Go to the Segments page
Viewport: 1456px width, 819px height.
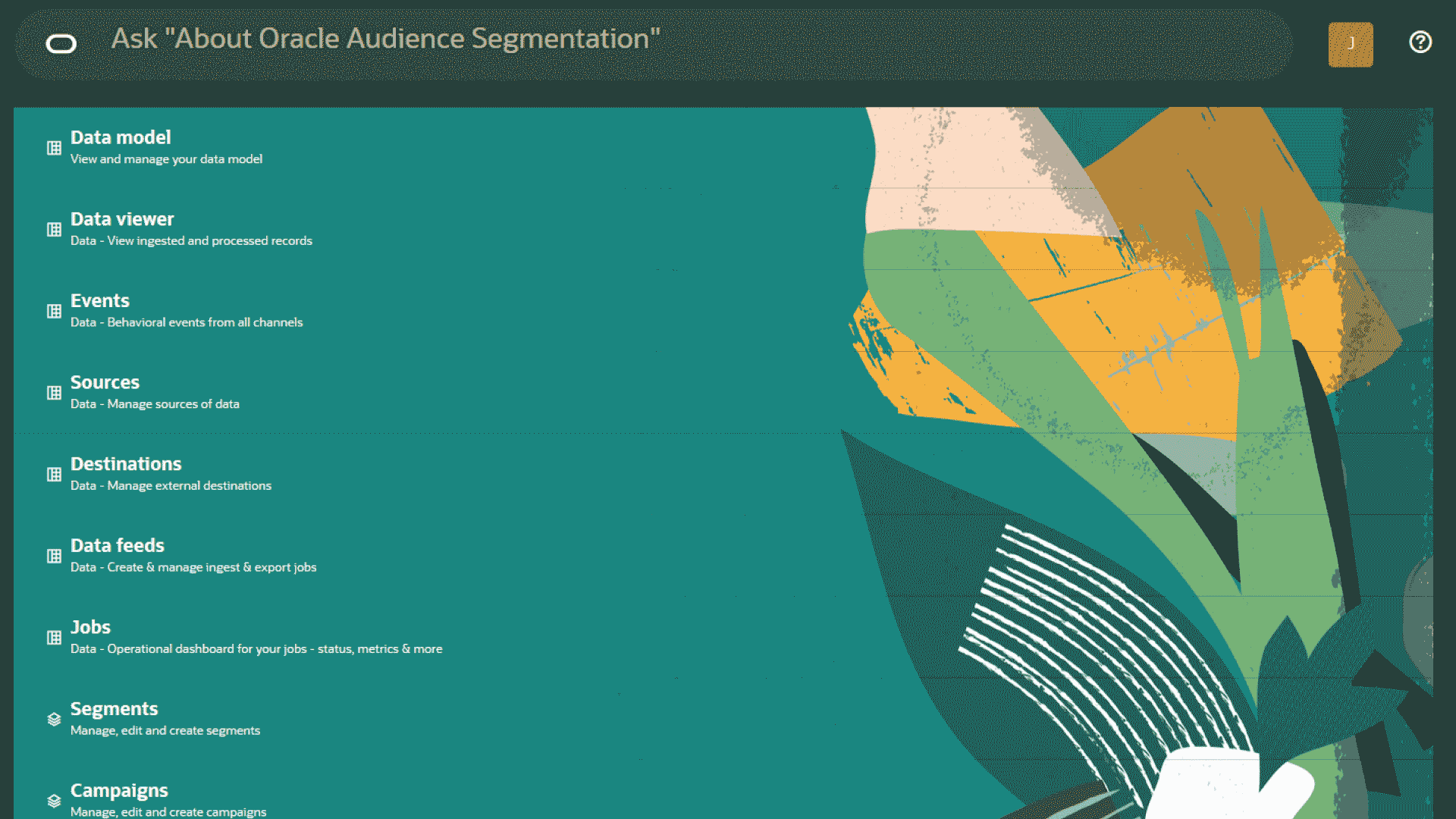tap(115, 709)
